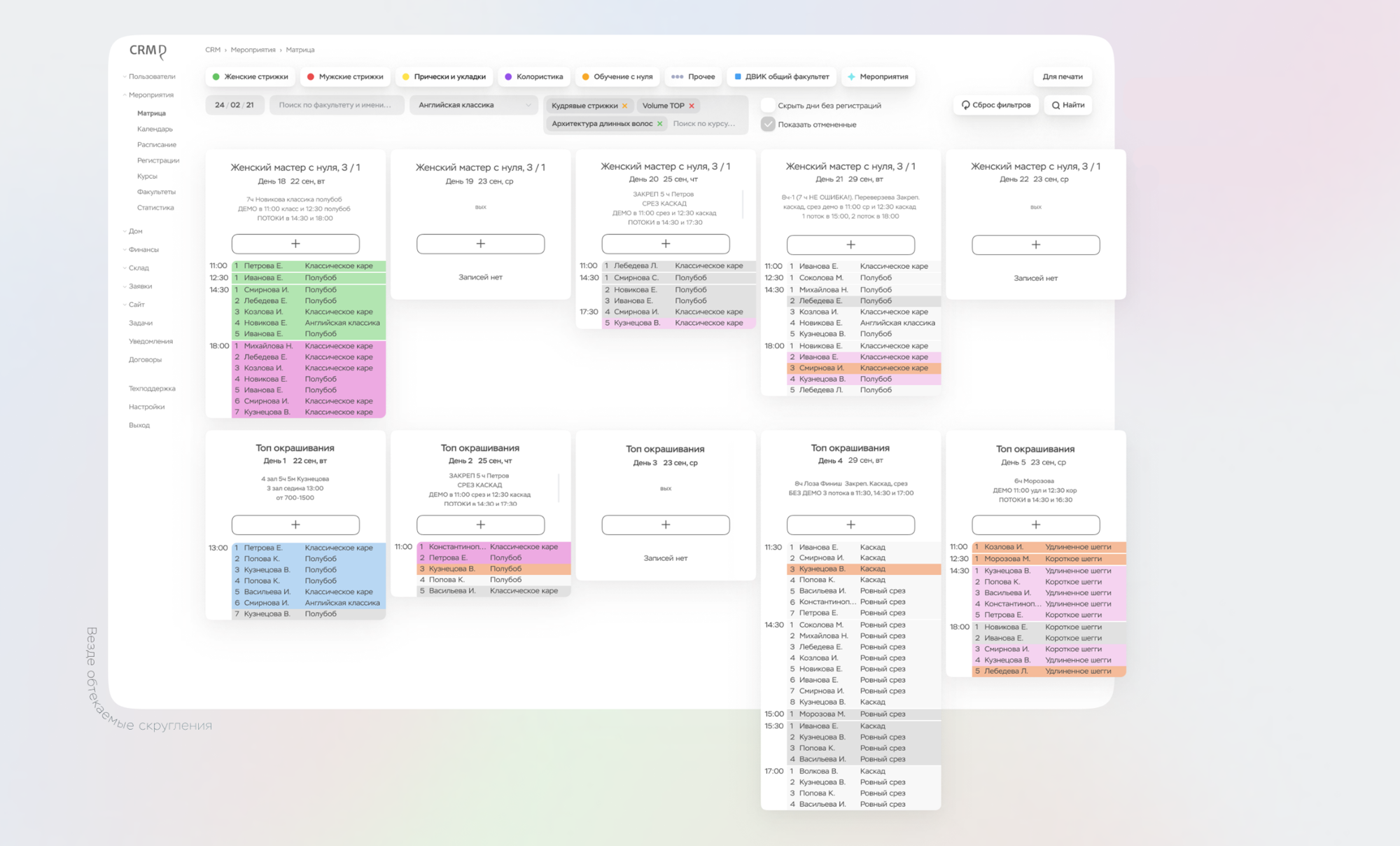The image size is (1400, 846).
Task: Click the Сброс фильтров button
Action: pos(995,105)
